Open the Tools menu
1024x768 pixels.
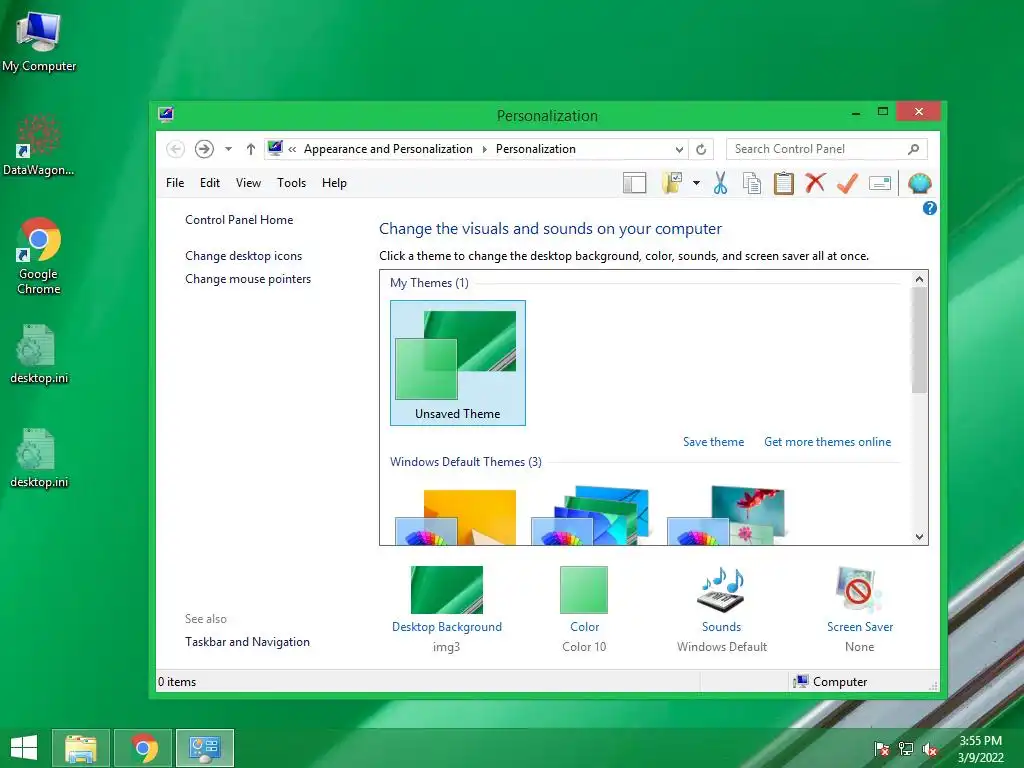click(x=291, y=183)
